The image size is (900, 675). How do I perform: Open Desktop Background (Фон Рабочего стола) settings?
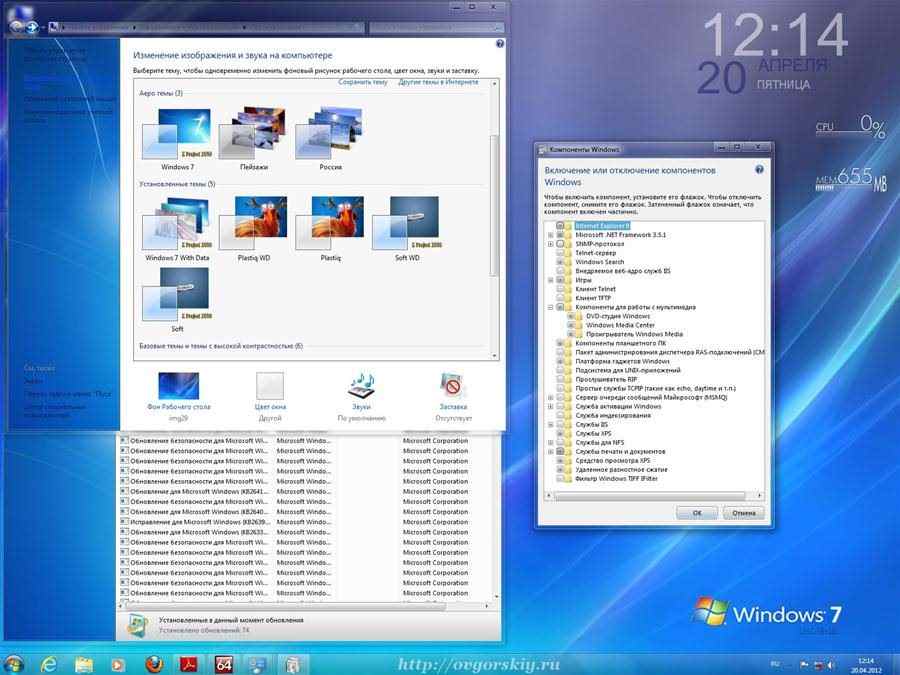(x=178, y=386)
